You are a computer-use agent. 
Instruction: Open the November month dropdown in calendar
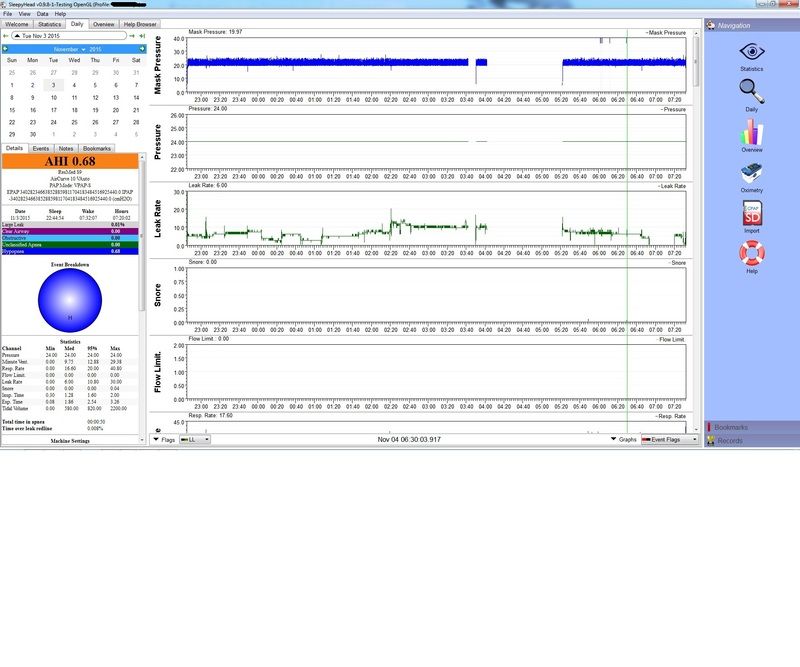tap(69, 49)
